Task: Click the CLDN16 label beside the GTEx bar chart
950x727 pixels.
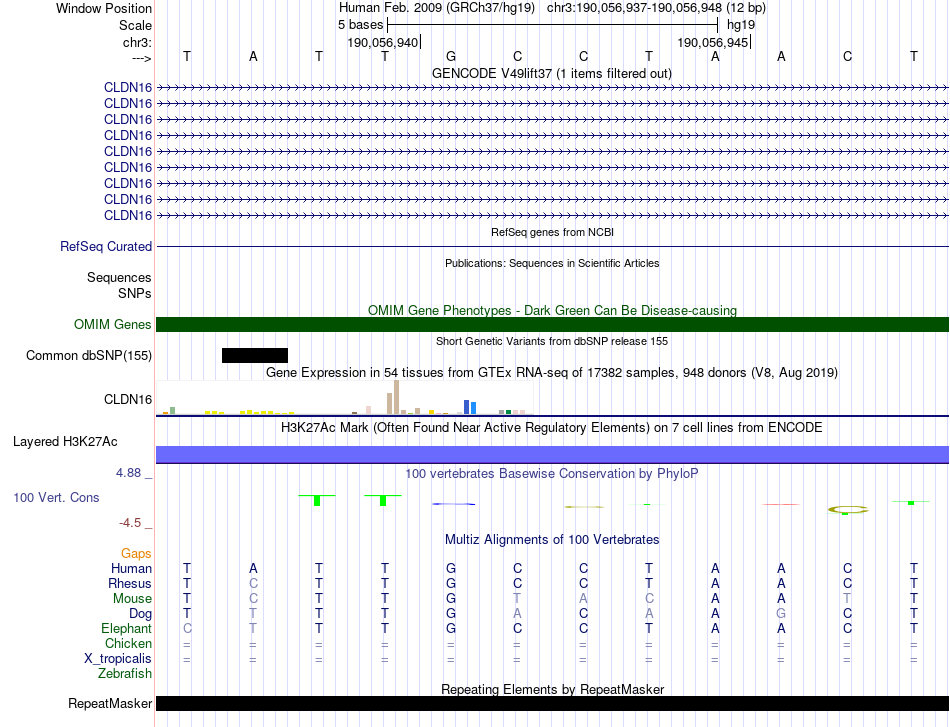Action: (128, 399)
